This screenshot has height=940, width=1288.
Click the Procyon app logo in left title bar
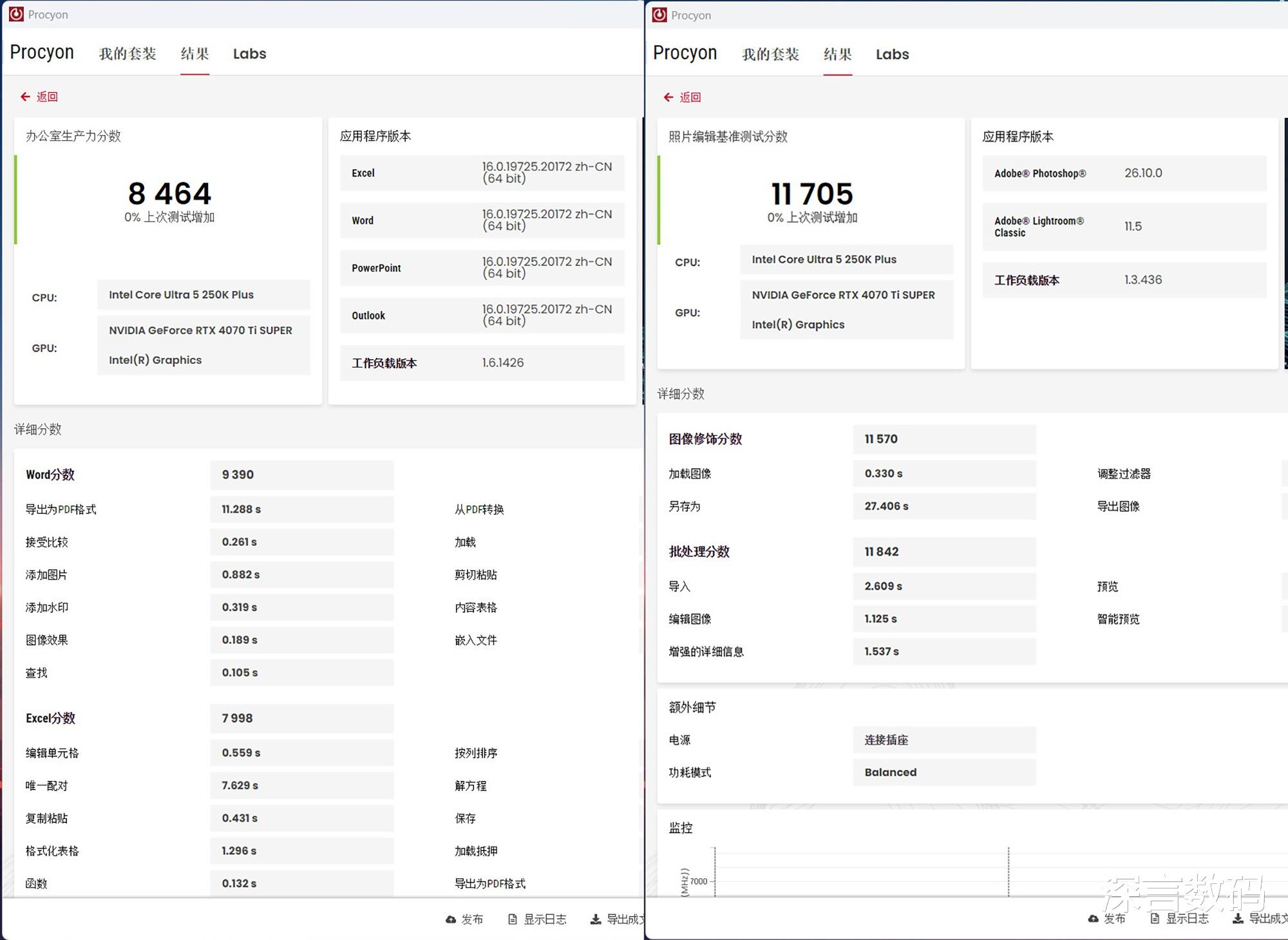point(16,14)
